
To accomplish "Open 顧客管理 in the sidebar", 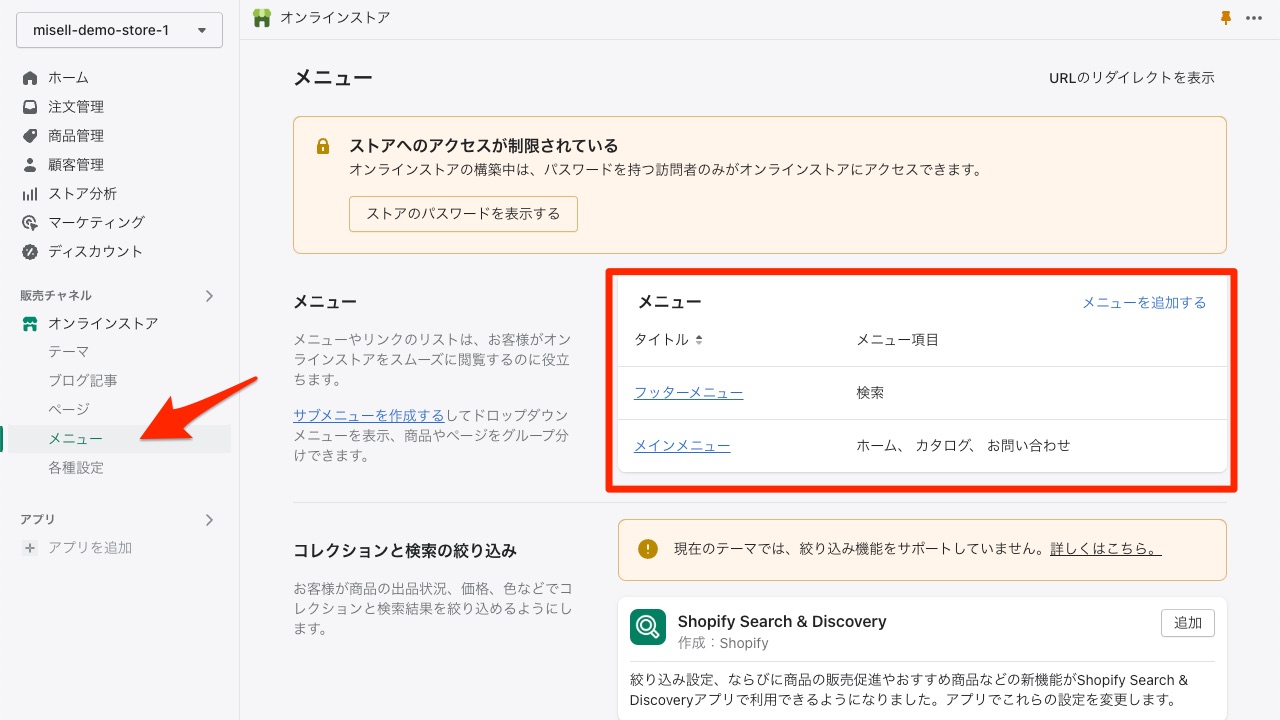I will point(76,165).
